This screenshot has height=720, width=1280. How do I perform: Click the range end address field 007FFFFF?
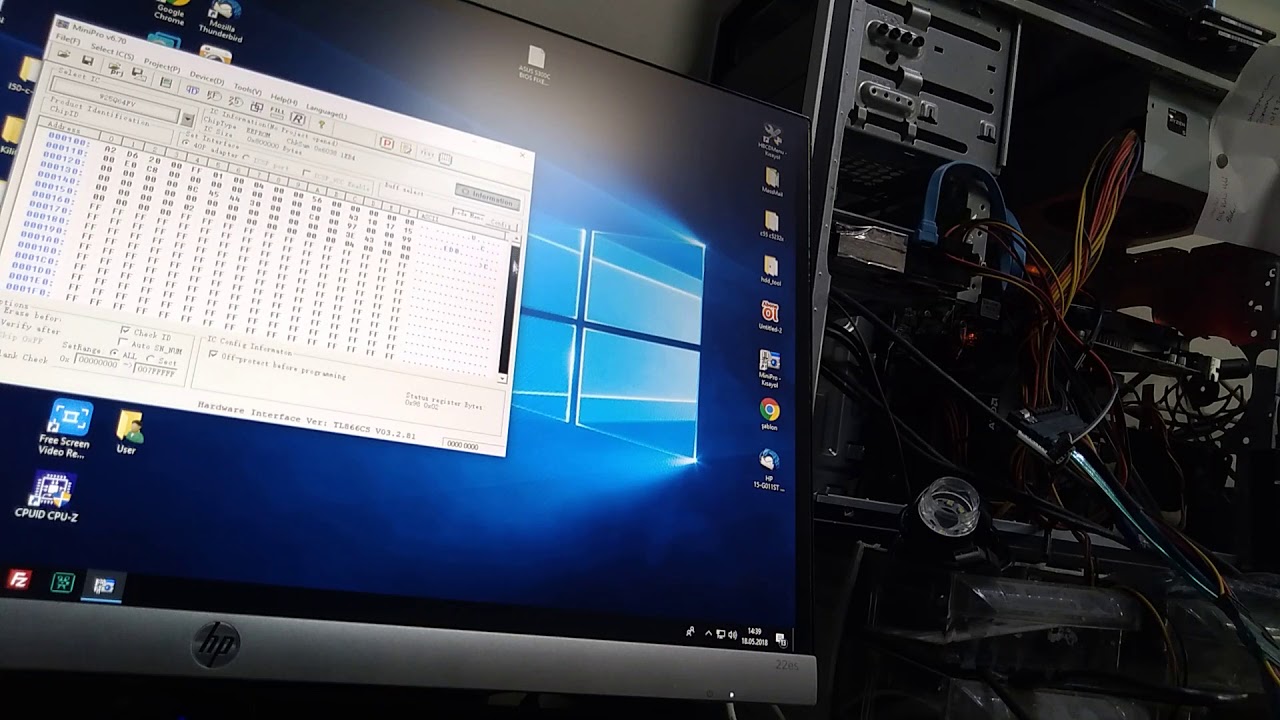[x=155, y=371]
